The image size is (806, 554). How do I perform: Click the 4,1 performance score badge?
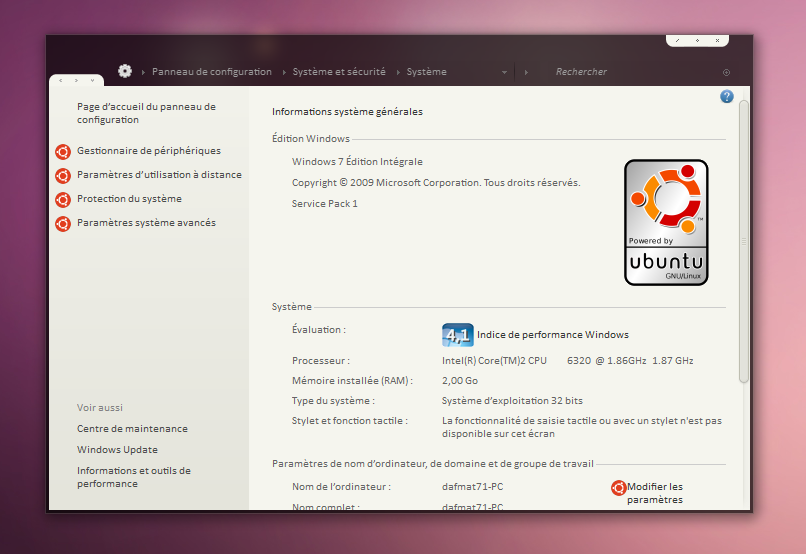457,335
